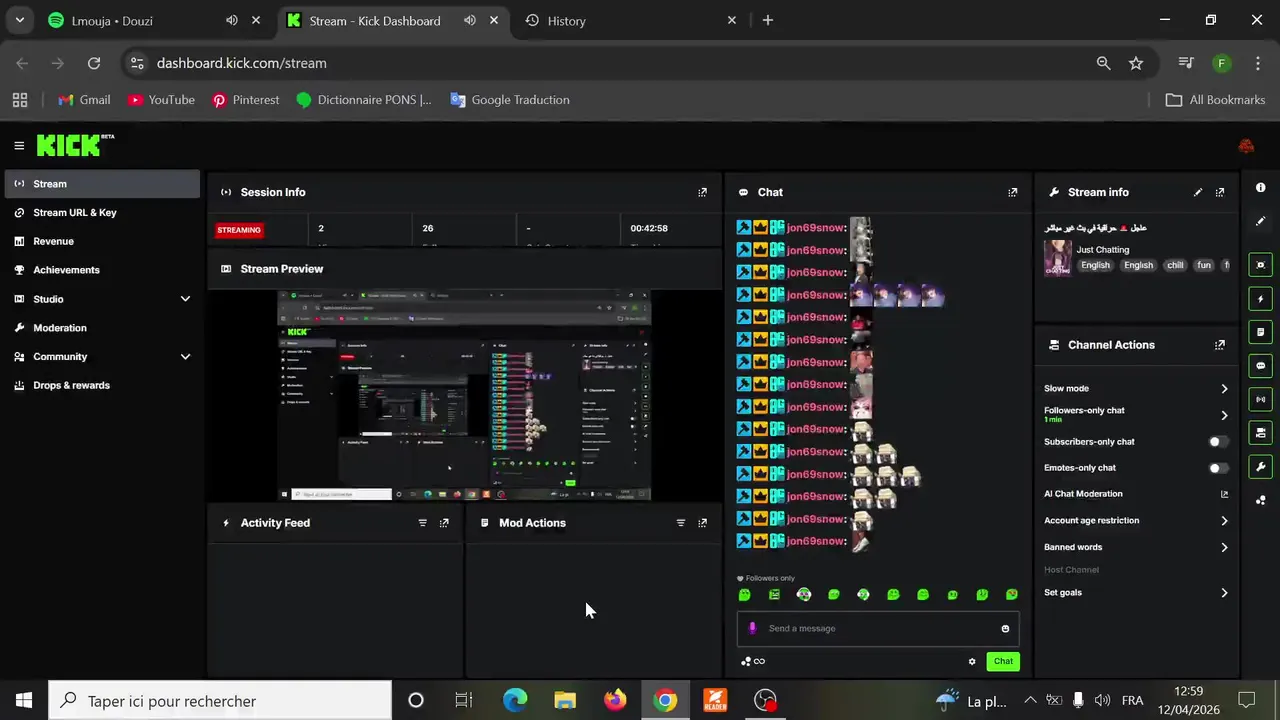This screenshot has width=1280, height=720.
Task: Select Stream in the sidebar
Action: [x=102, y=184]
